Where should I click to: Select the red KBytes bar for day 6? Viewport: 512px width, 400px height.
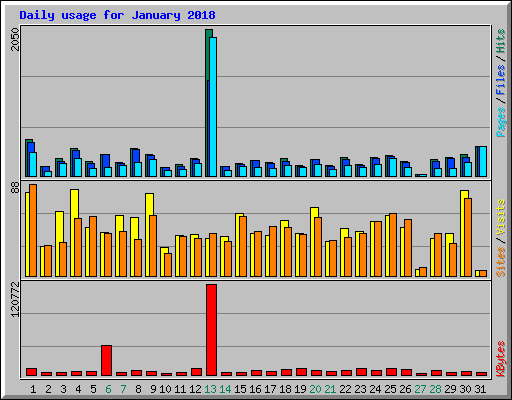click(x=106, y=361)
